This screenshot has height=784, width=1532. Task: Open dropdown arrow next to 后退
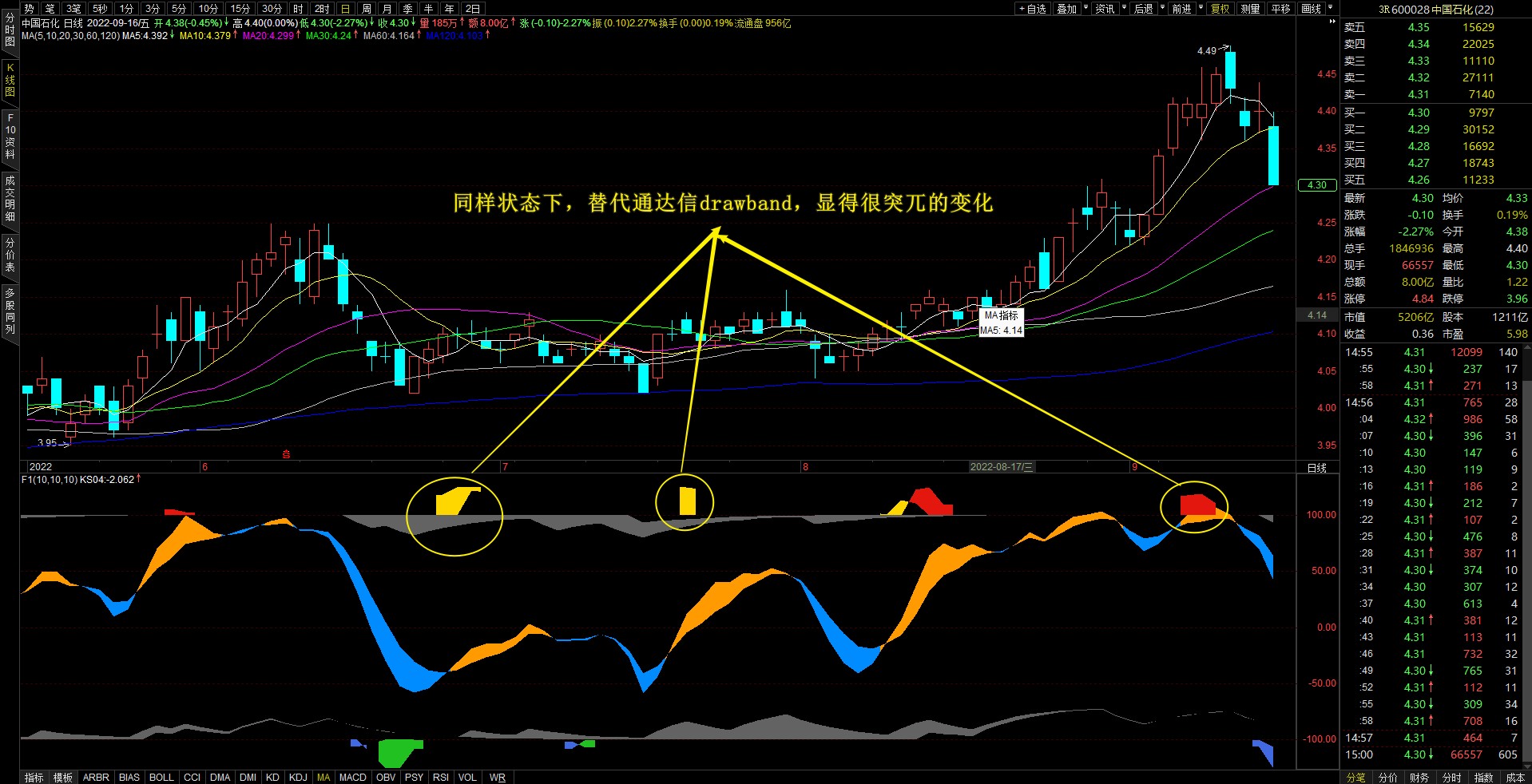(x=1163, y=8)
